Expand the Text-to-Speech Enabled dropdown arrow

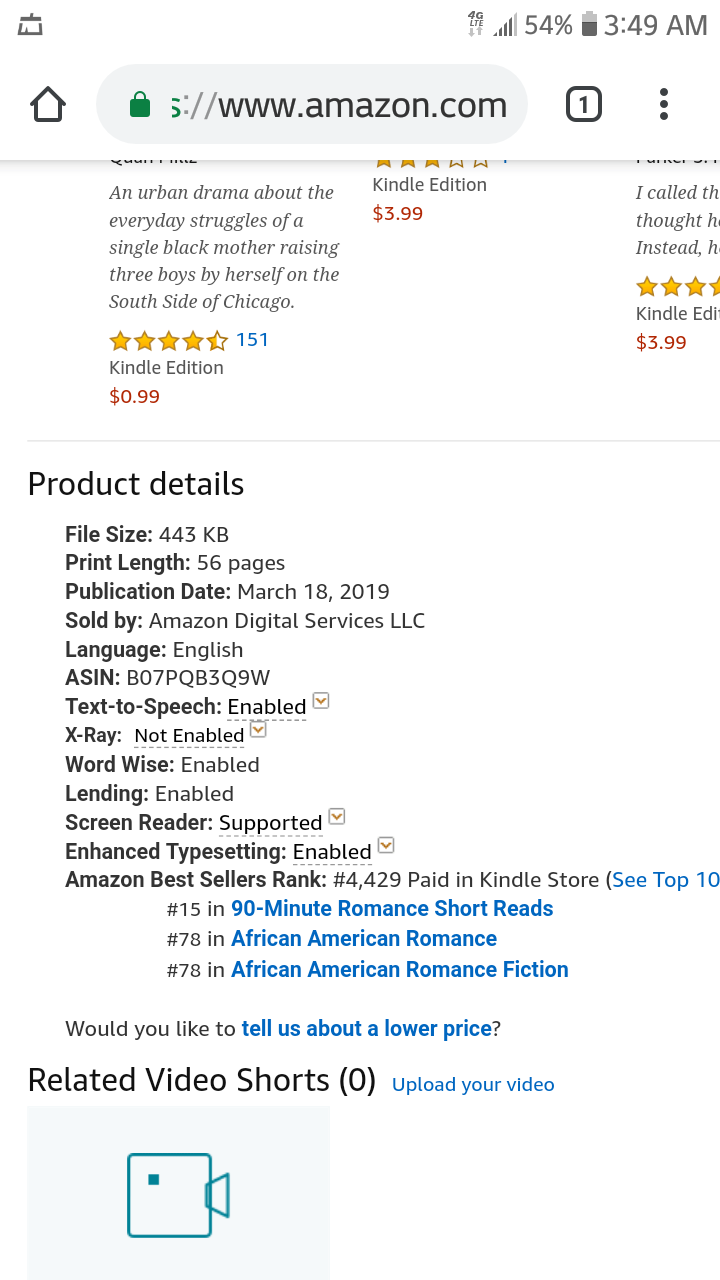coord(321,701)
